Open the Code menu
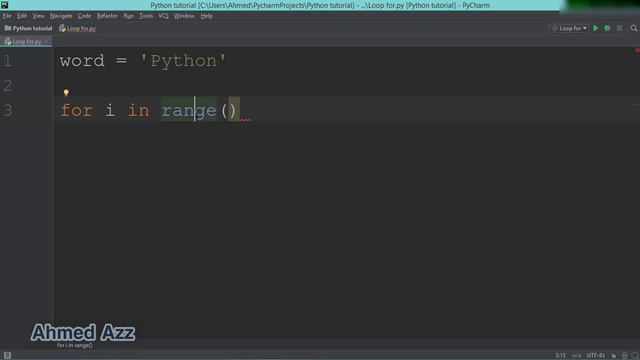The image size is (640, 360). tap(84, 16)
